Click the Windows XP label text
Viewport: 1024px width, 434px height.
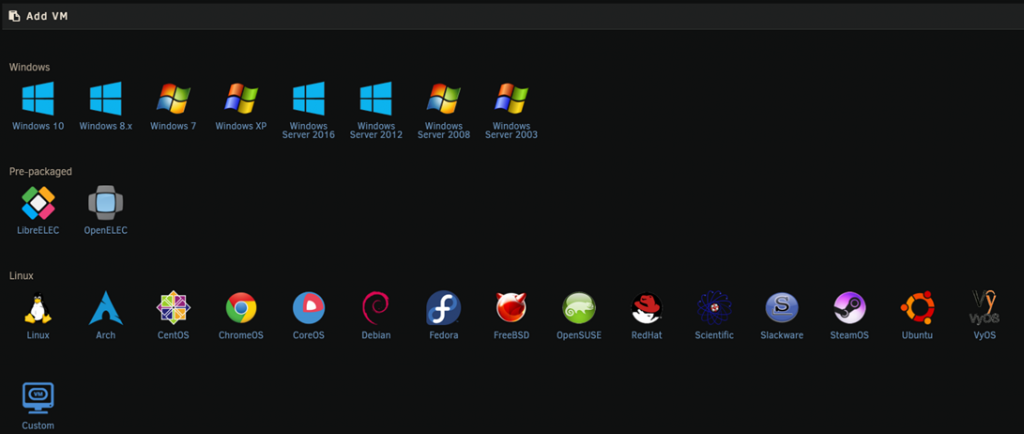pyautogui.click(x=241, y=126)
